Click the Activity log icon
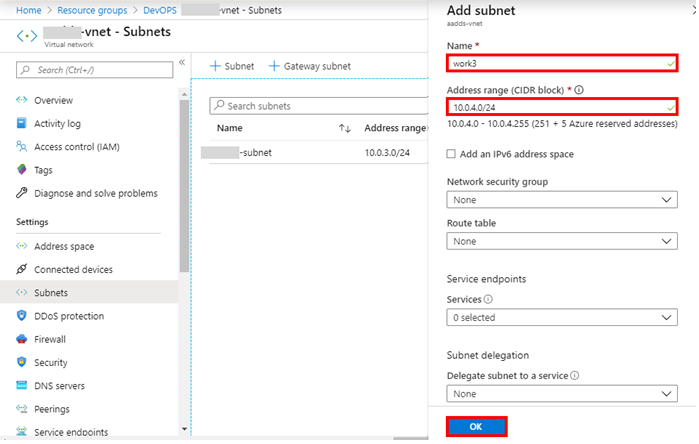The height and width of the screenshot is (444, 699). click(x=22, y=124)
